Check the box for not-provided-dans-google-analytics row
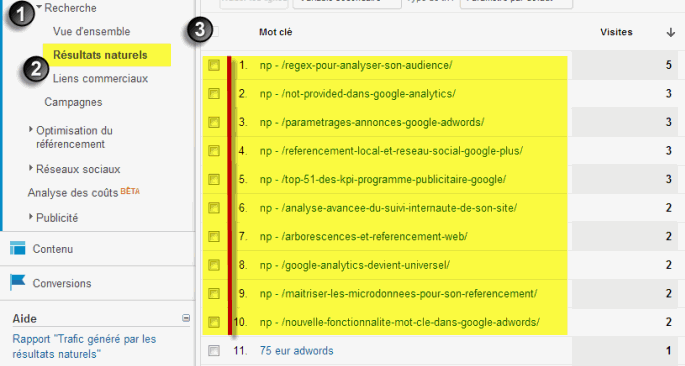Screen dimensions: 685x366 click(214, 94)
